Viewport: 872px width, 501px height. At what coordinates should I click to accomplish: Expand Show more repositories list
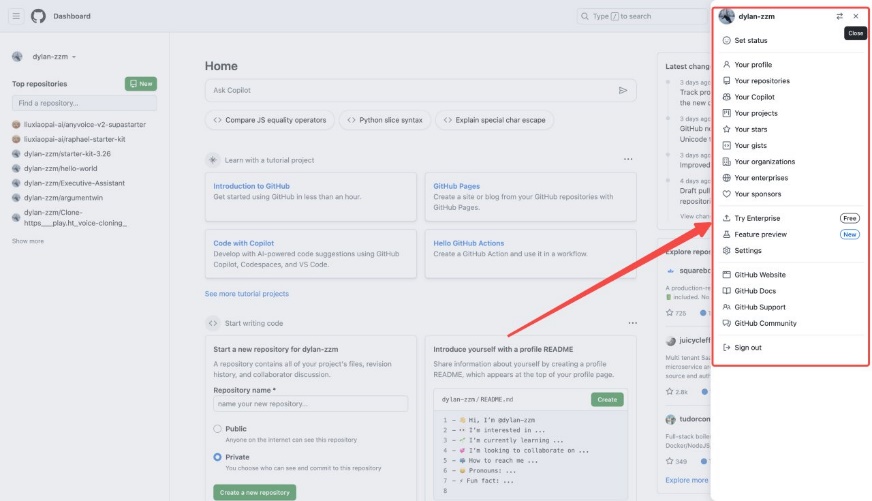(28, 241)
